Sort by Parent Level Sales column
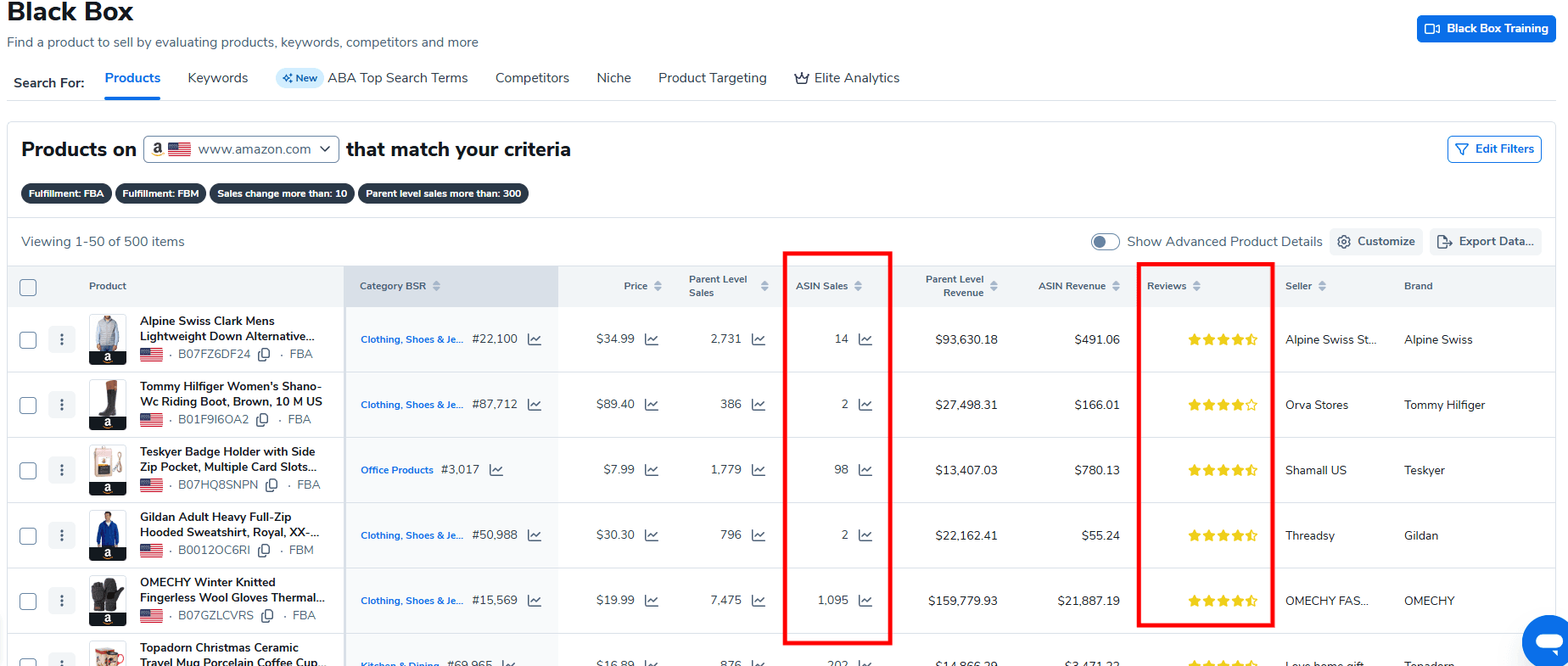This screenshot has height=666, width=1568. [764, 286]
